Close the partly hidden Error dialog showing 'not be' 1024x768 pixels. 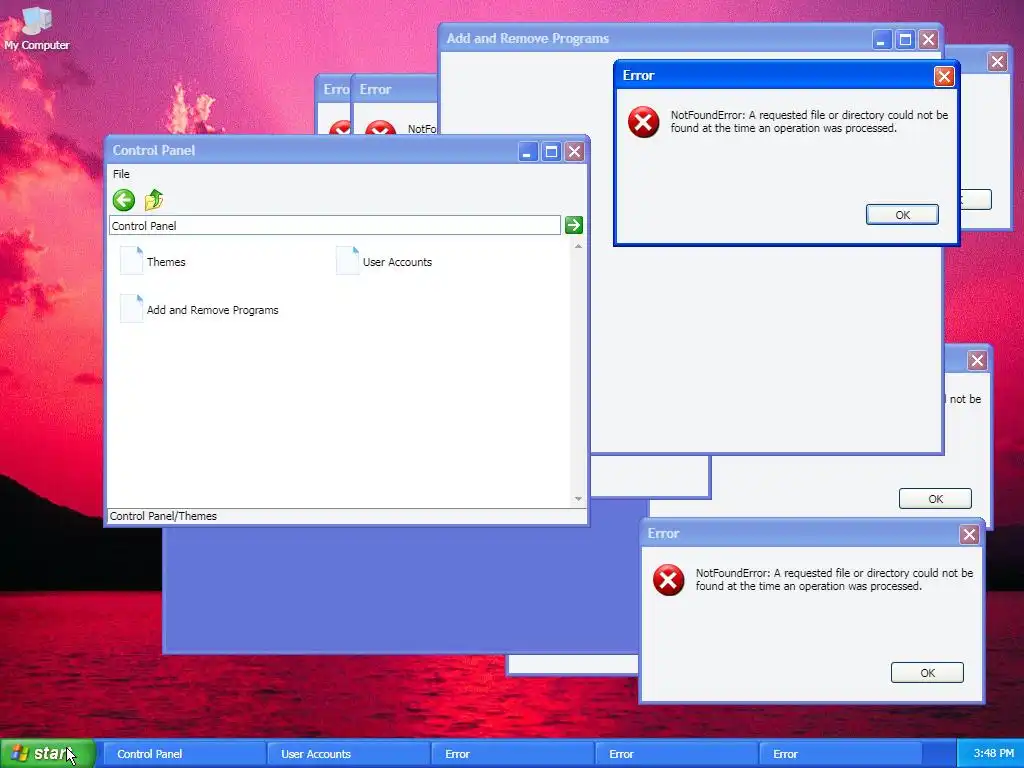pyautogui.click(x=977, y=360)
